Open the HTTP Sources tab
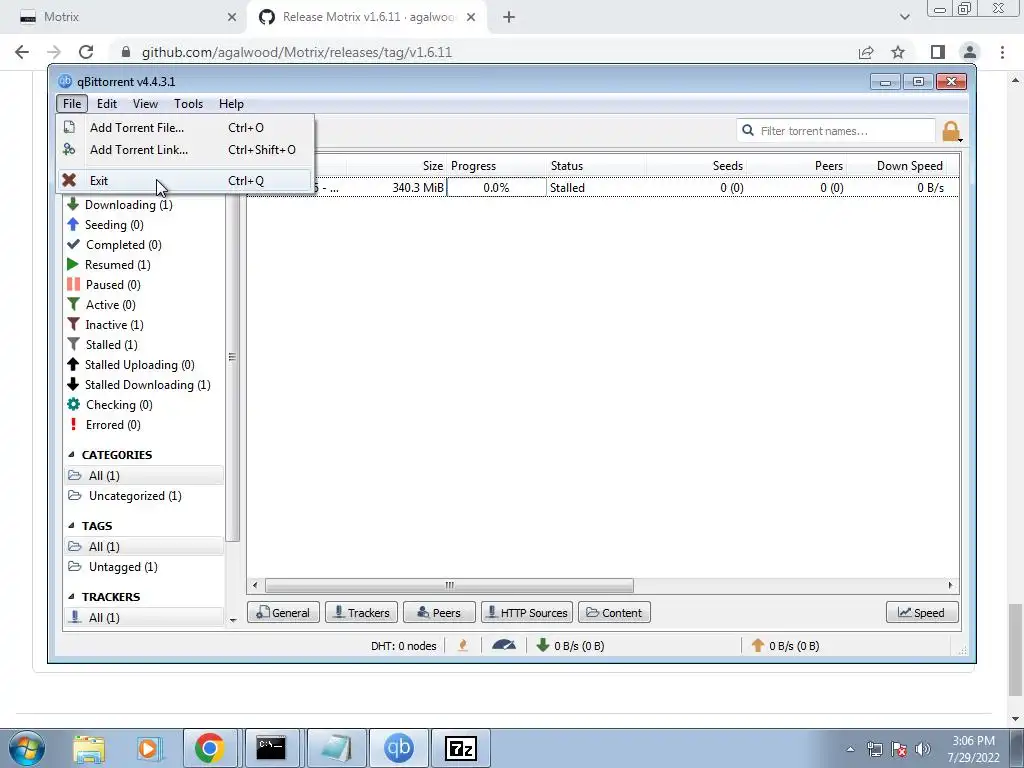The height and width of the screenshot is (768, 1024). tap(527, 613)
